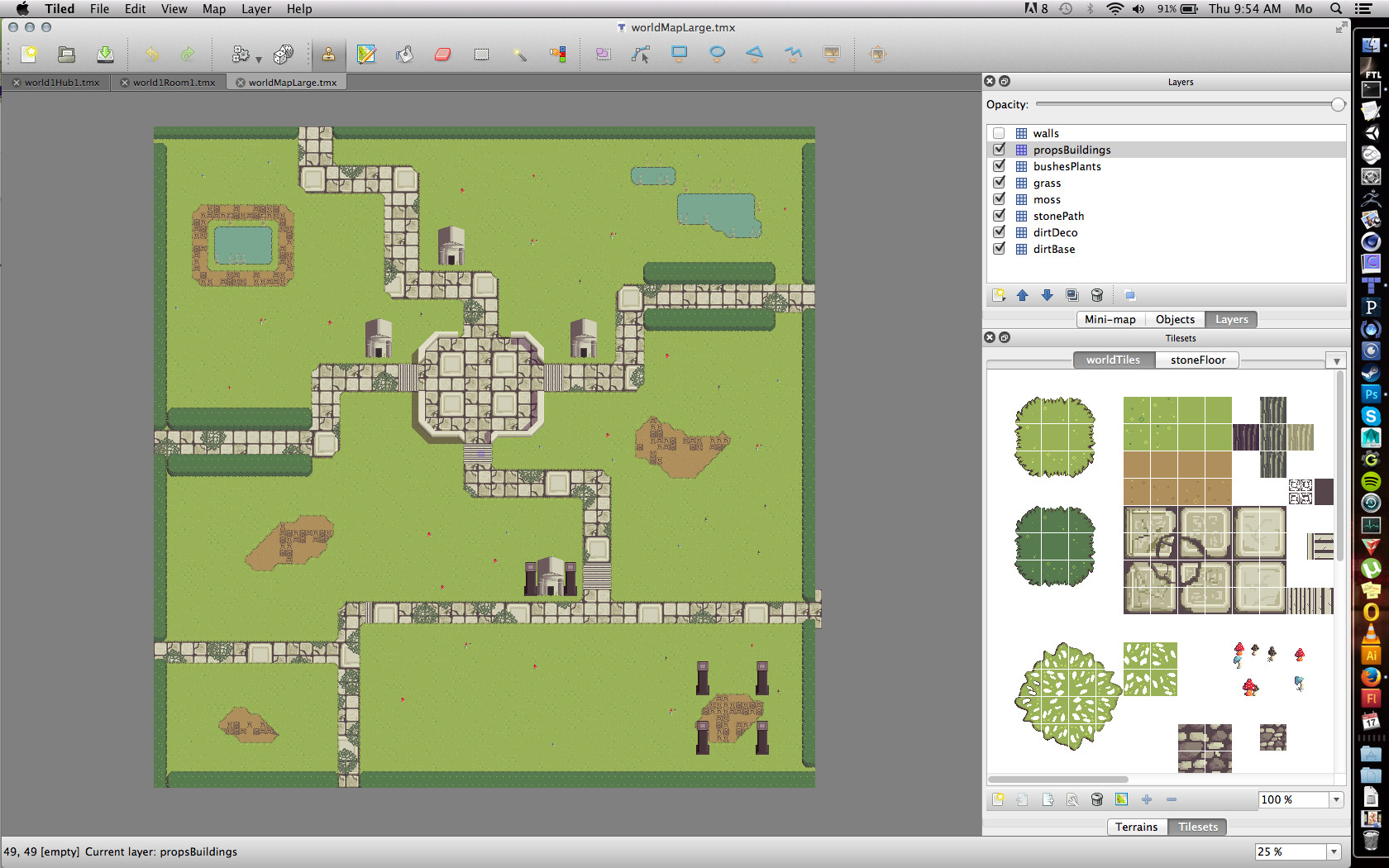This screenshot has width=1389, height=868.
Task: Activate the Magic Wand tool
Action: coord(519,55)
